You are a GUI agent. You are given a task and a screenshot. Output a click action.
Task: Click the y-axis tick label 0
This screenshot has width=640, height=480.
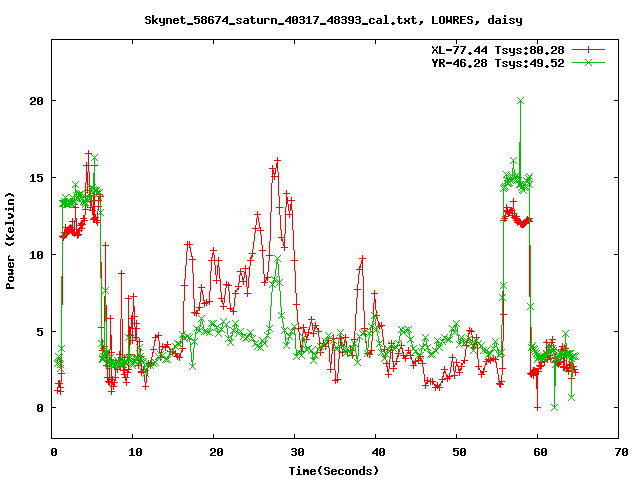[40, 408]
